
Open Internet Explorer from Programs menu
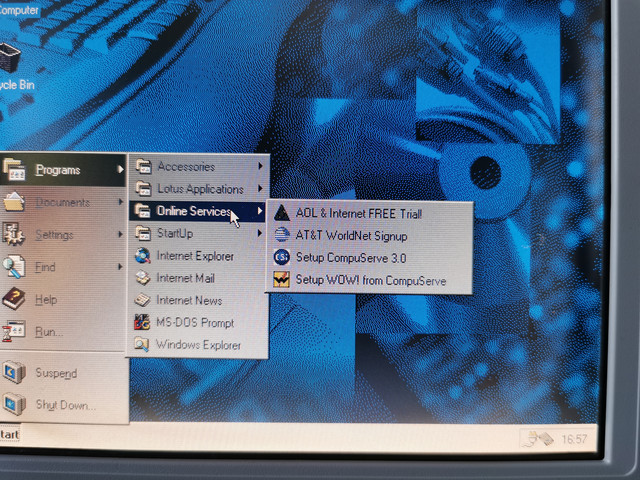coord(198,256)
